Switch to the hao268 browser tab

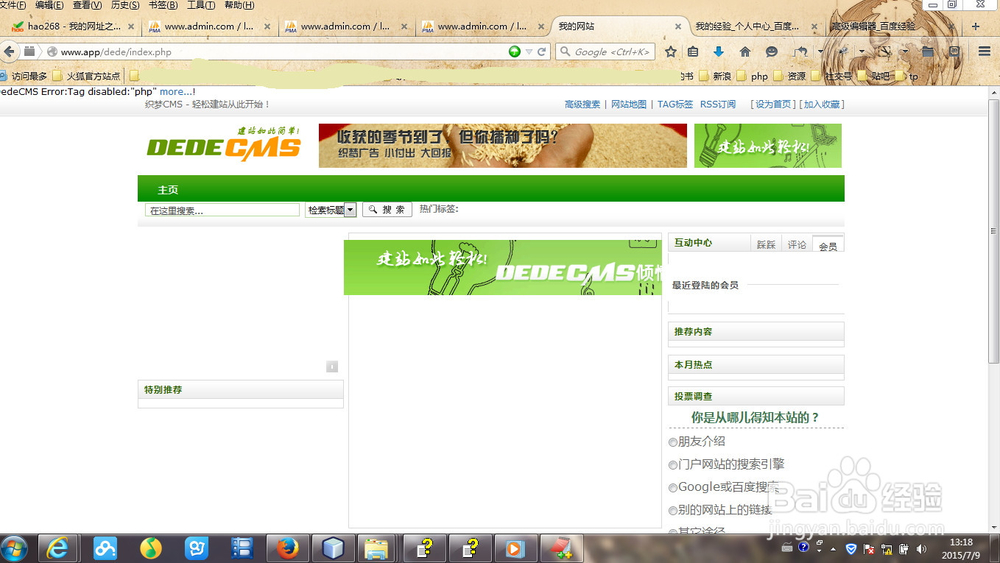coord(72,26)
